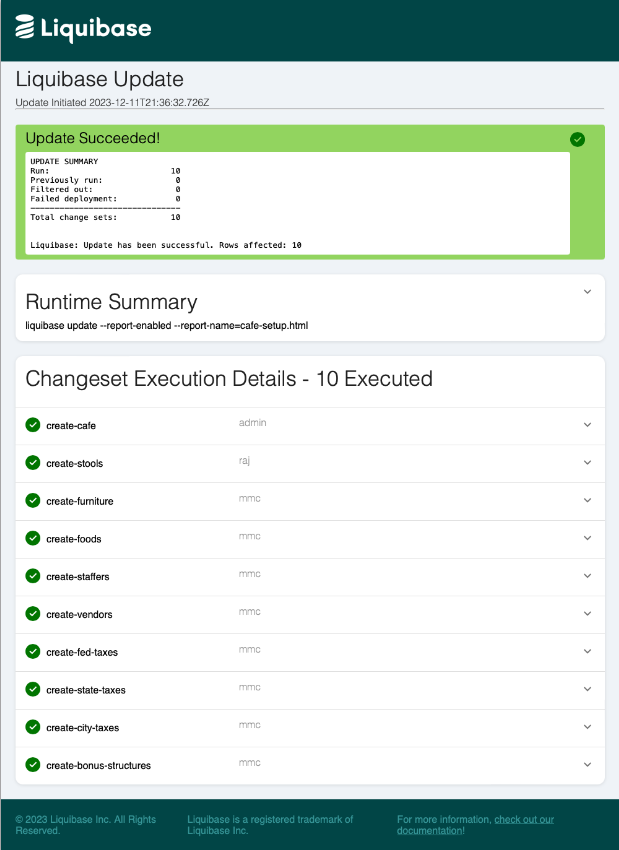Click the checkmark icon next to create-bonus-structures
Screen dimensions: 619x850
[31, 763]
